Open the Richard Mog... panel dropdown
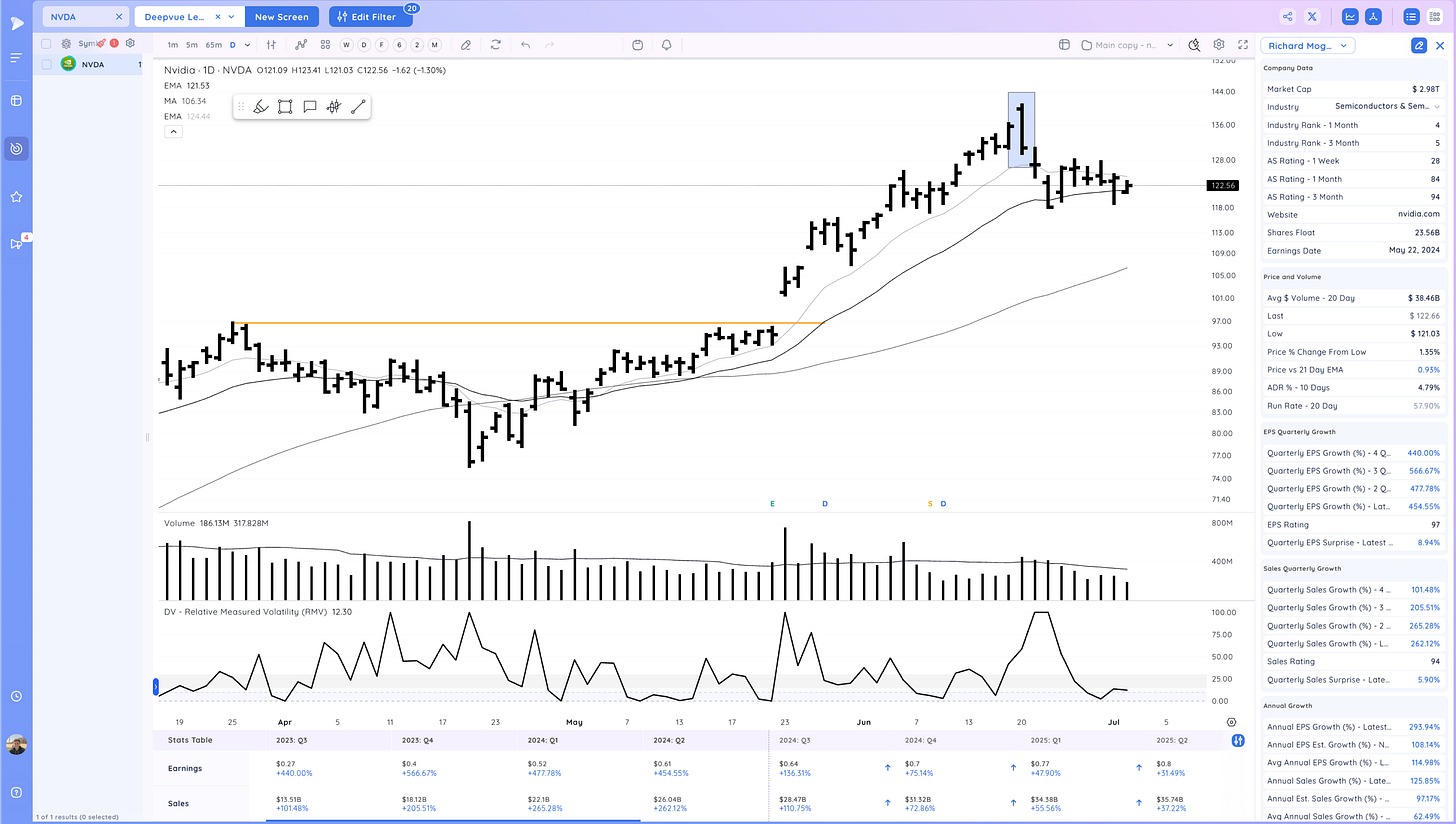Viewport: 1456px width, 824px height. pos(1308,45)
